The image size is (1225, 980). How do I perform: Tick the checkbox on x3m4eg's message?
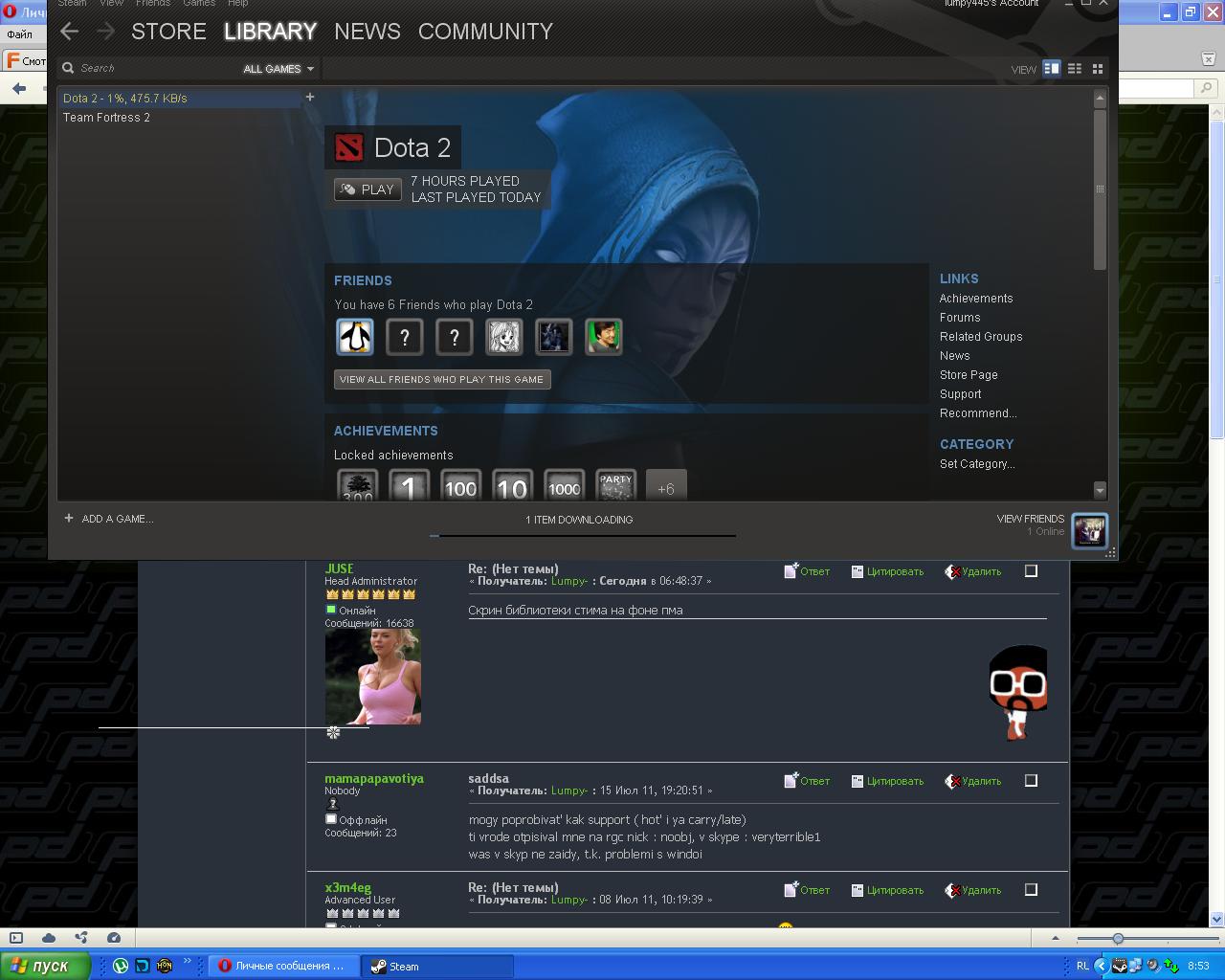coord(1031,890)
